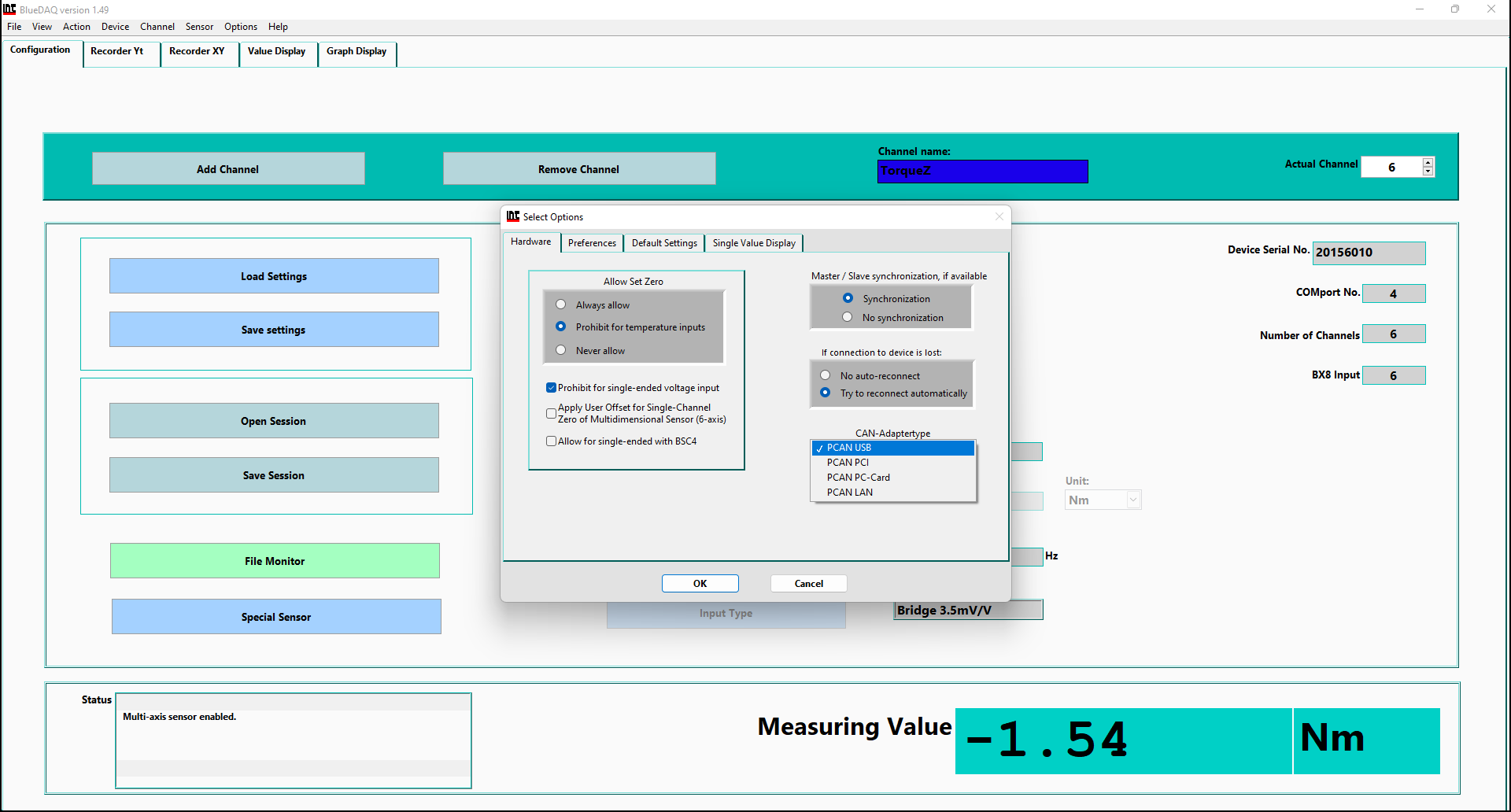
Task: Select the Always allow radio button
Action: point(561,304)
